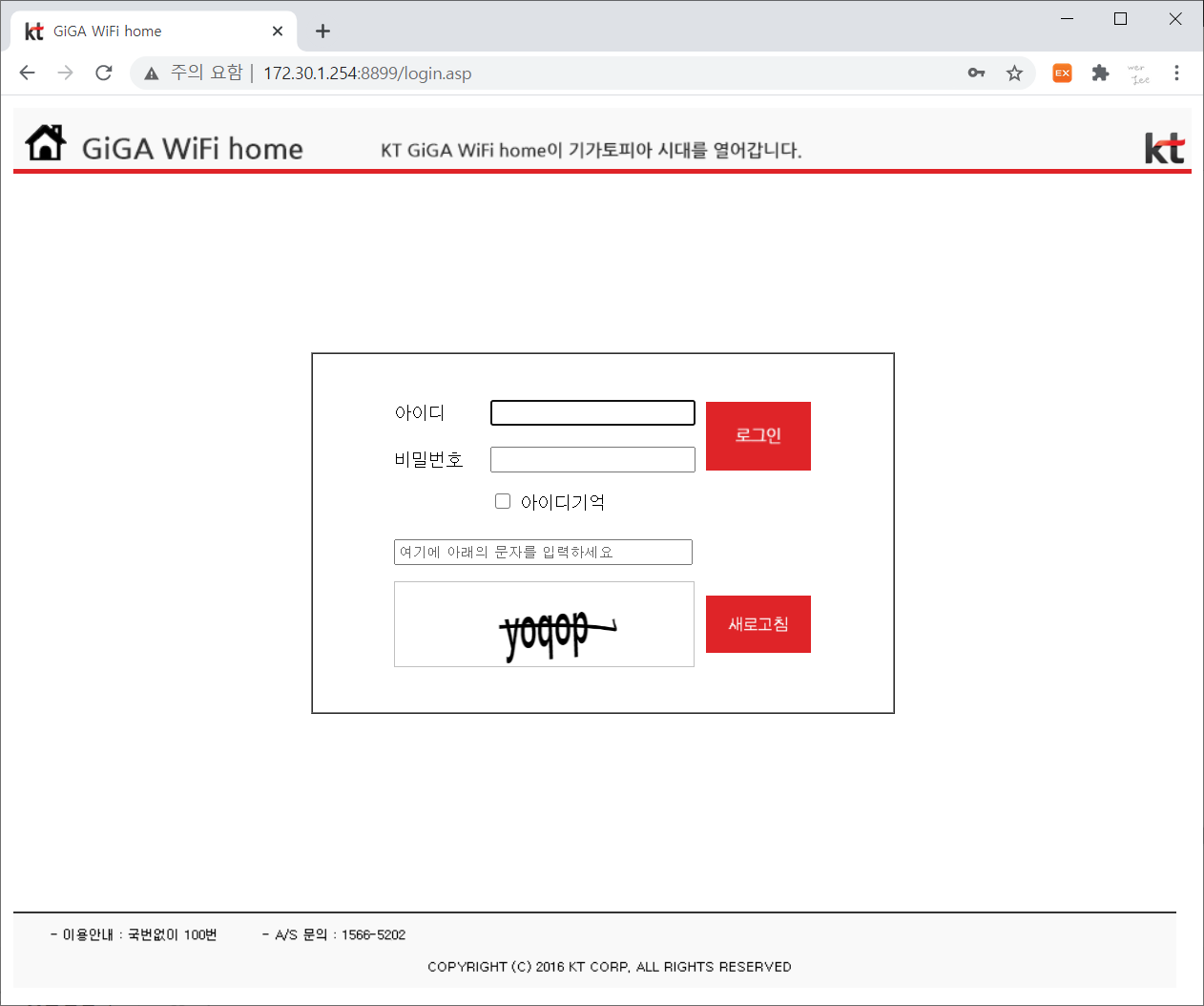This screenshot has width=1204, height=1006.
Task: Click the COPYRIGHT 2016 KT CORP footer text
Action: click(610, 967)
